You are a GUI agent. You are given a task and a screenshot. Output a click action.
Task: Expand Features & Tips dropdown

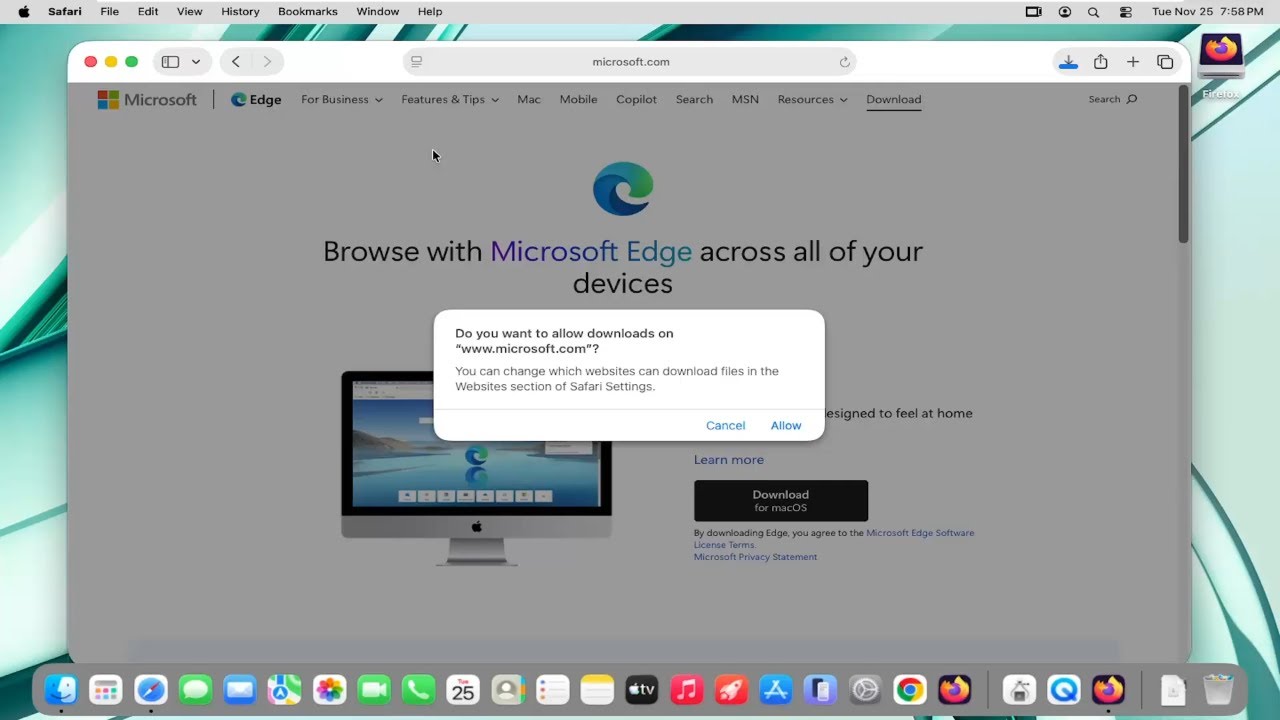point(450,99)
